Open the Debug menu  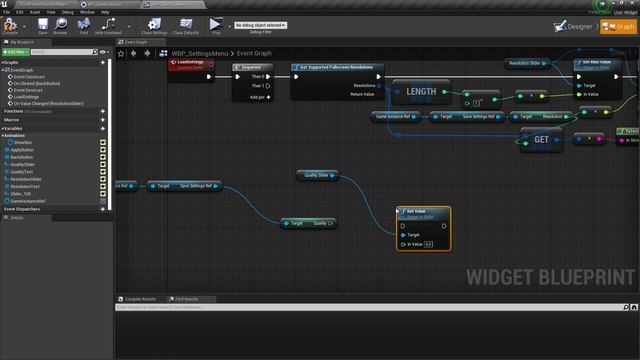pos(68,12)
